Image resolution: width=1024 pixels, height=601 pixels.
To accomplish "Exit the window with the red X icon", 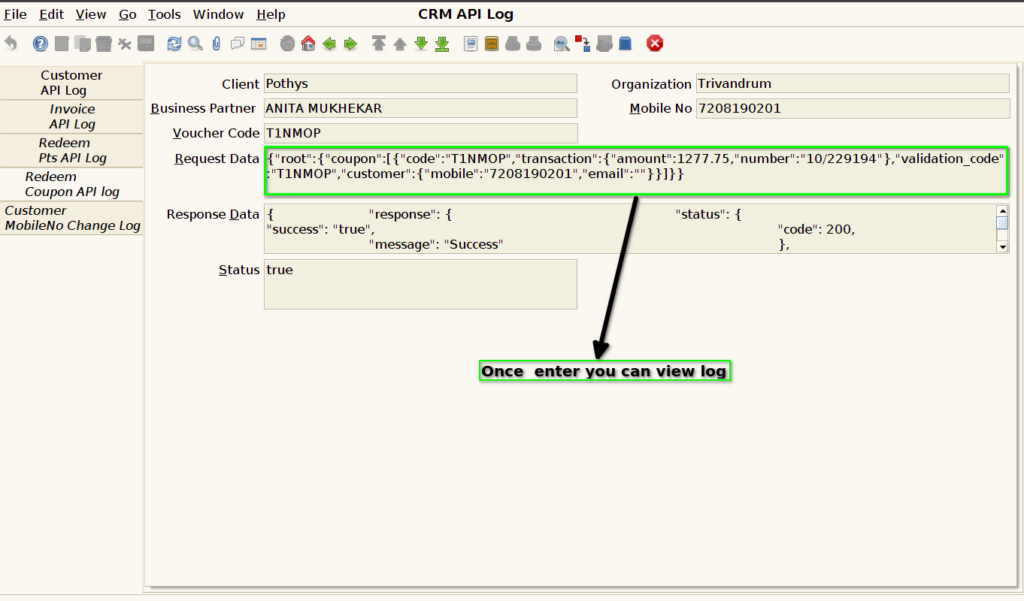I will pos(654,44).
